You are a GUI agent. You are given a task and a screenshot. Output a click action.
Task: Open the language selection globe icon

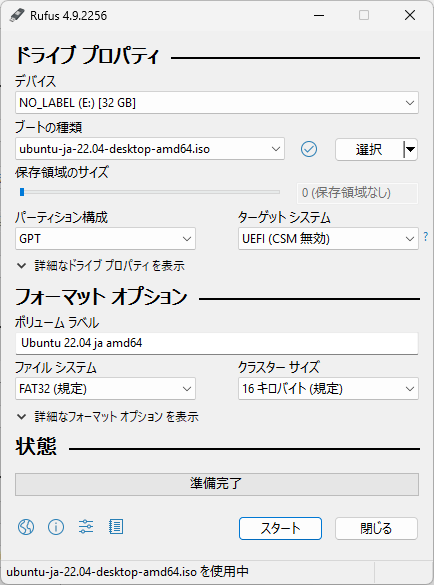click(x=26, y=527)
